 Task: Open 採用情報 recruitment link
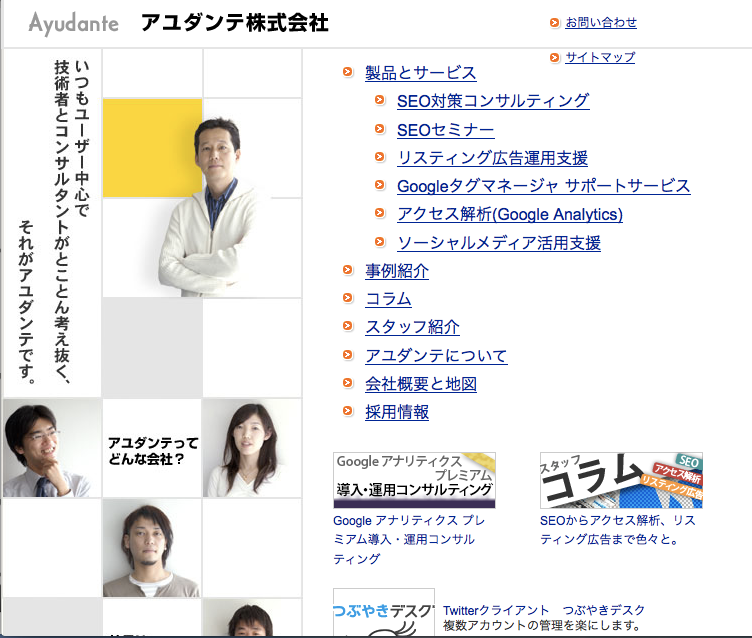pyautogui.click(x=397, y=412)
